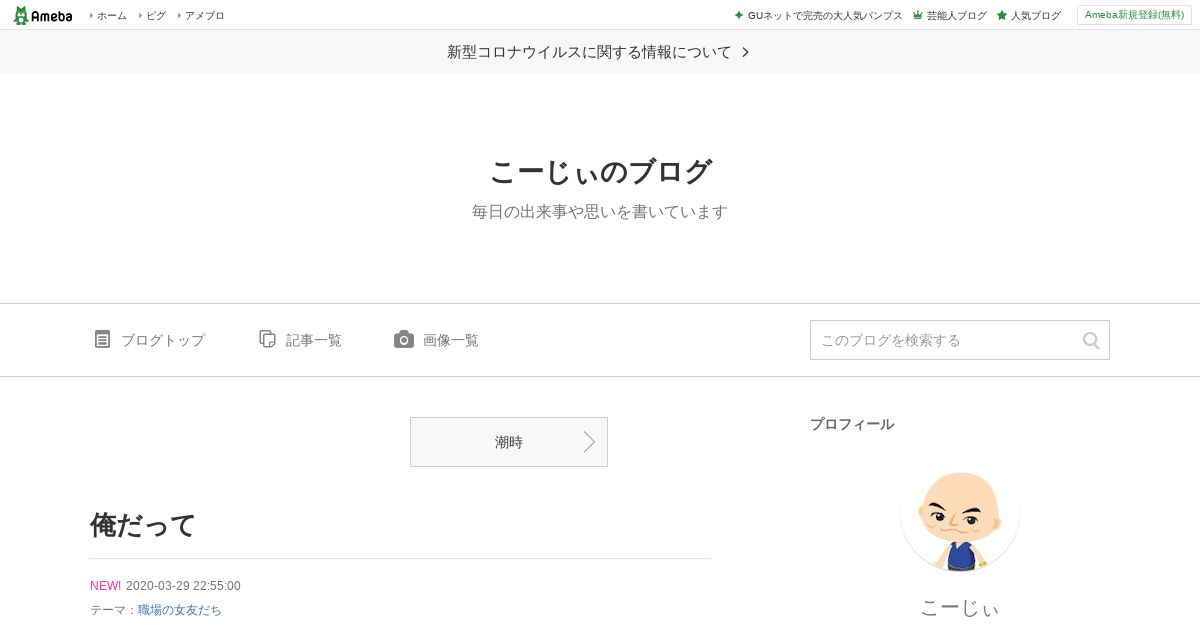This screenshot has width=1200, height=630.
Task: Open the blog title こーじぃのブログ
Action: tap(600, 172)
